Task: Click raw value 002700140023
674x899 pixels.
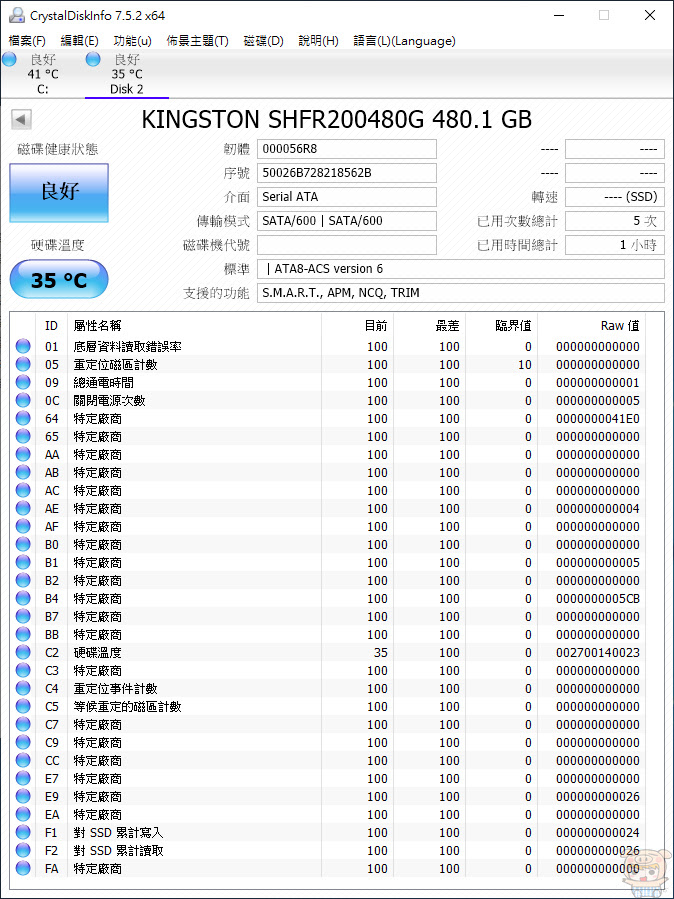Action: 598,652
